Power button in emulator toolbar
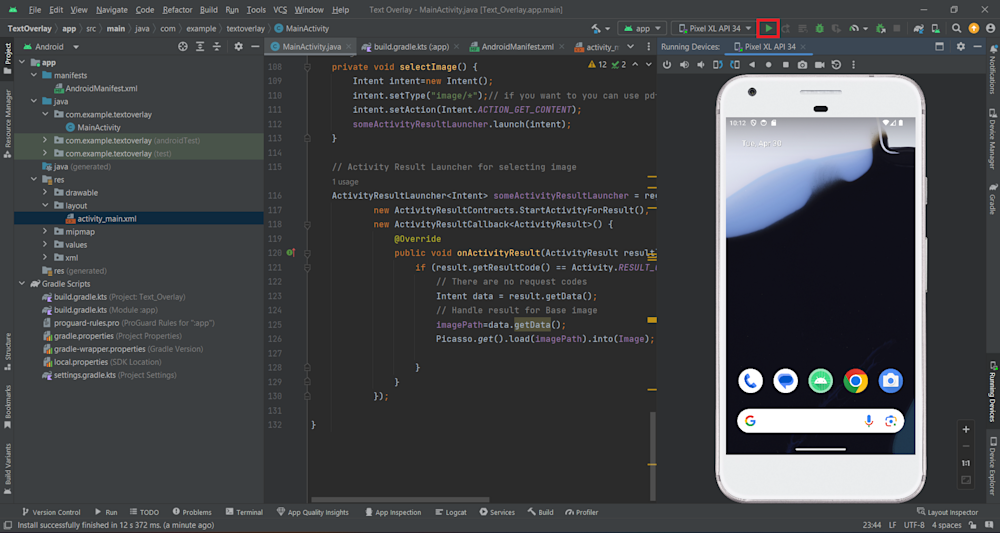Viewport: 1000px width, 533px height. click(x=667, y=64)
